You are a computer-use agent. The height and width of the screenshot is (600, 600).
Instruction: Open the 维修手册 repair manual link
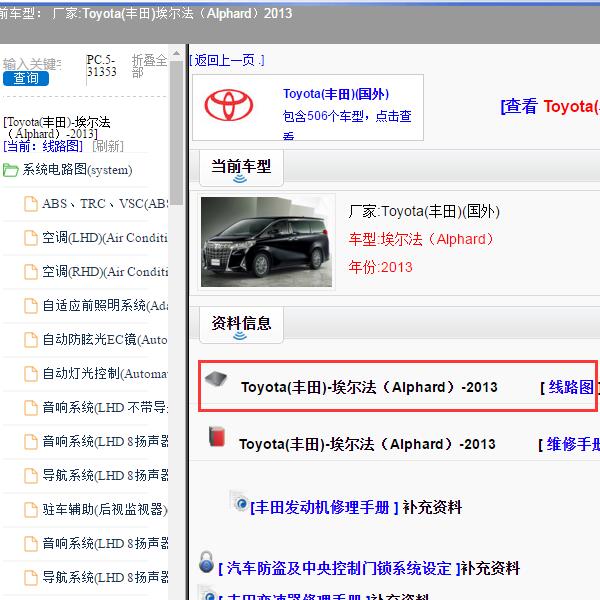573,444
